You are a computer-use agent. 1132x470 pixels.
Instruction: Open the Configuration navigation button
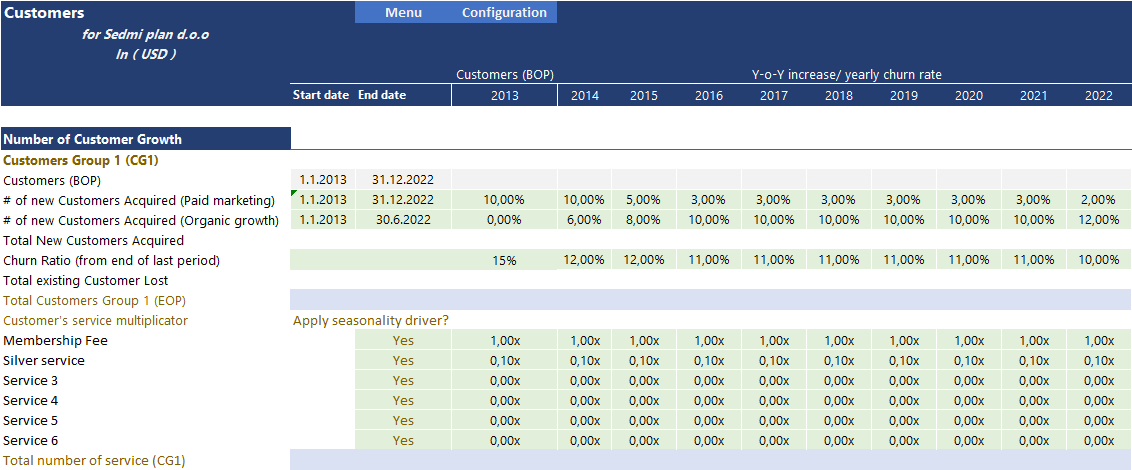(504, 13)
